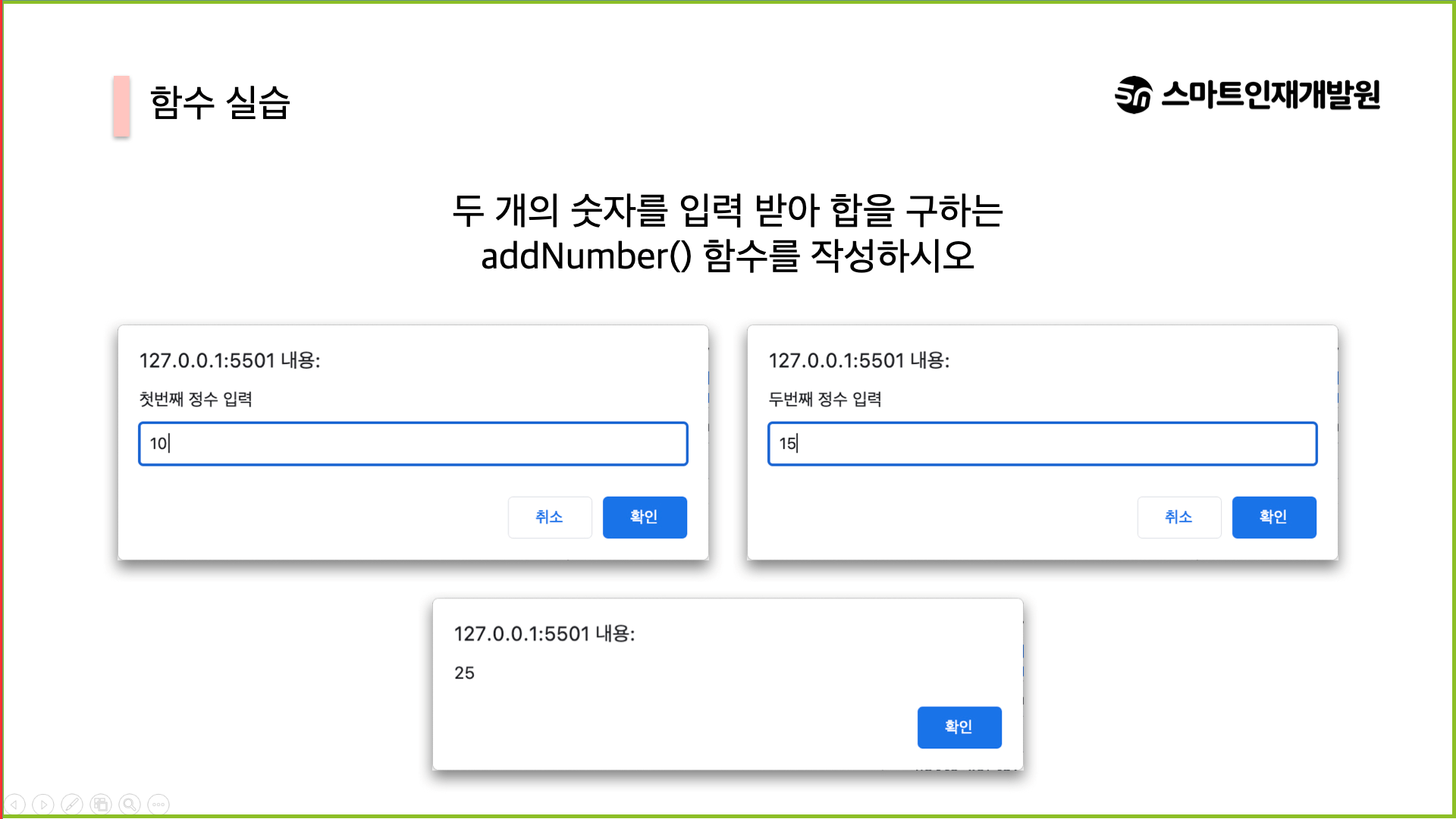1456x819 pixels.
Task: Click the result value 25 text
Action: pyautogui.click(x=464, y=673)
